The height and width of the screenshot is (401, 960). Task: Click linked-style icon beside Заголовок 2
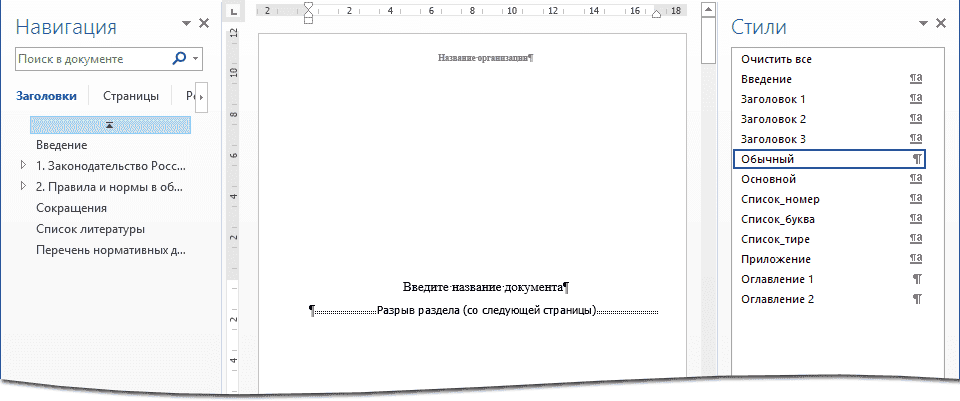click(916, 119)
